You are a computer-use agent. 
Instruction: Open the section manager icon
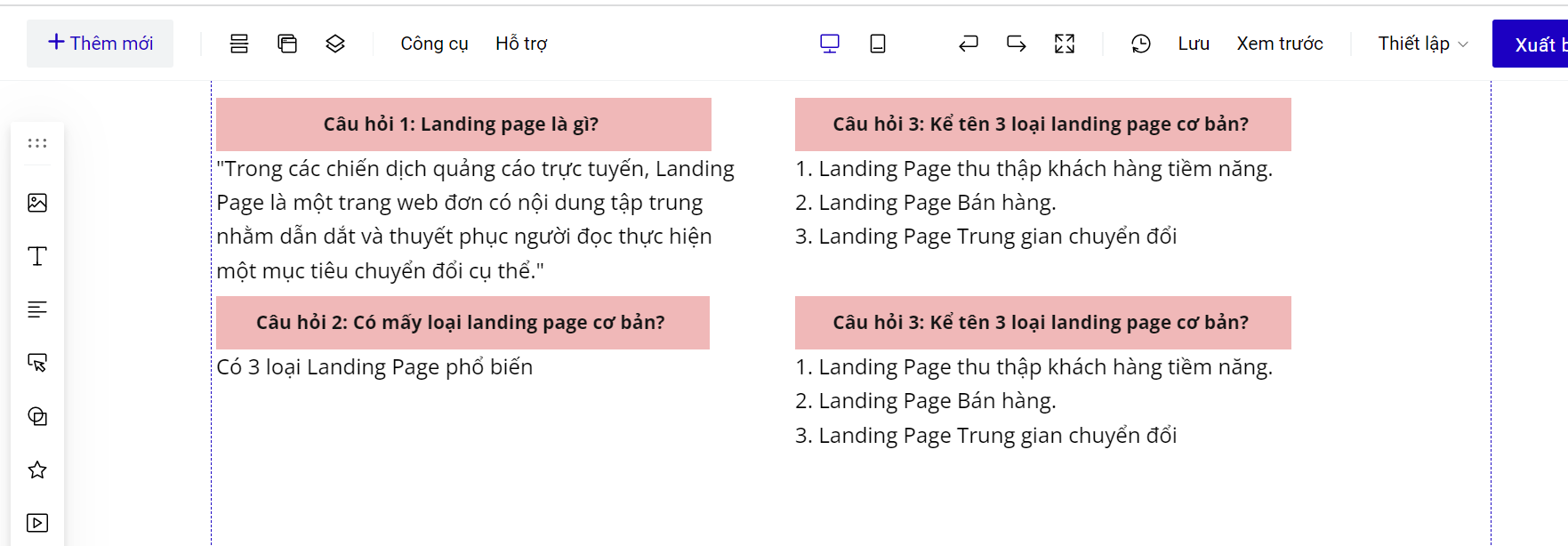coord(239,44)
